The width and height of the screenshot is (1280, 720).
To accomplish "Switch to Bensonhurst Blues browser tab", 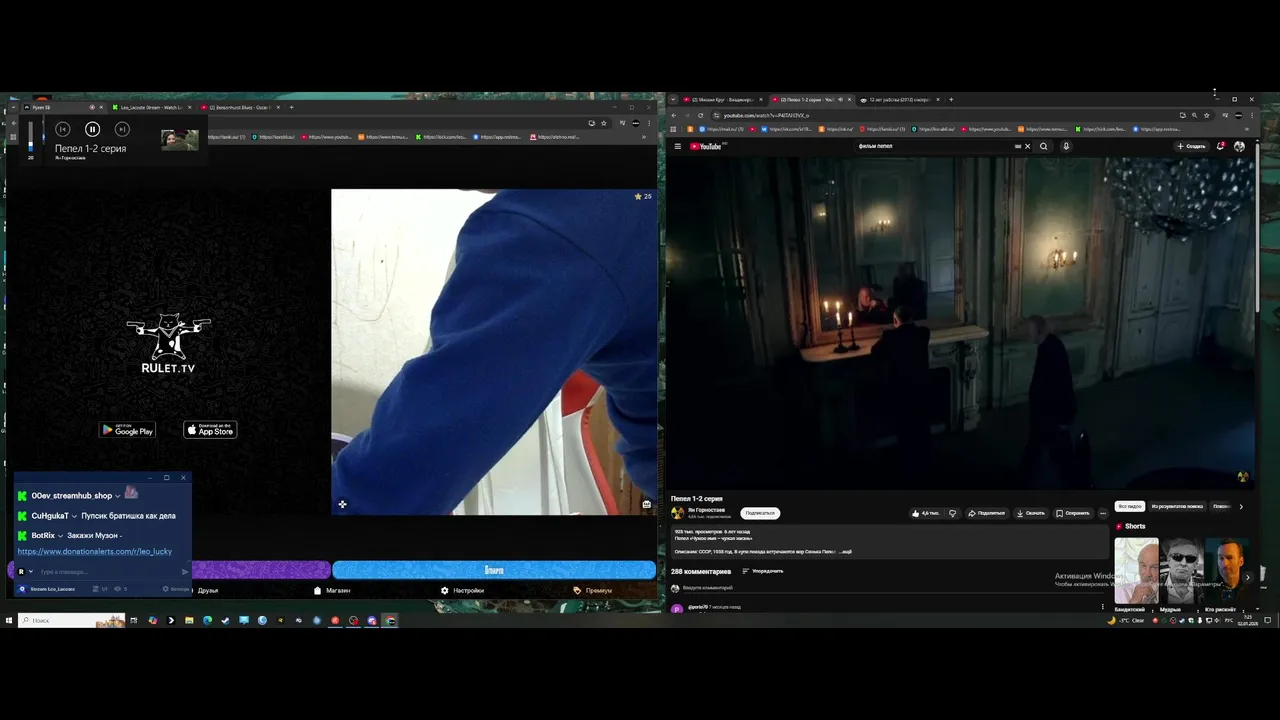I will pos(240,107).
